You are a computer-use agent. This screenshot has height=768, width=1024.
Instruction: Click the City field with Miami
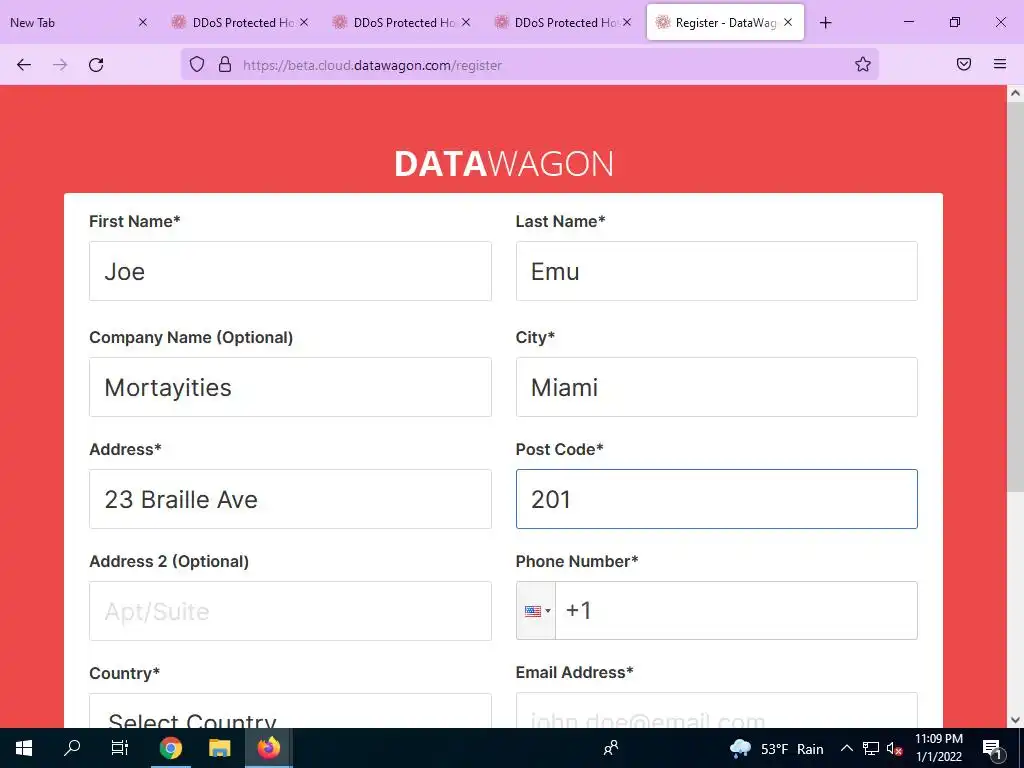click(716, 387)
